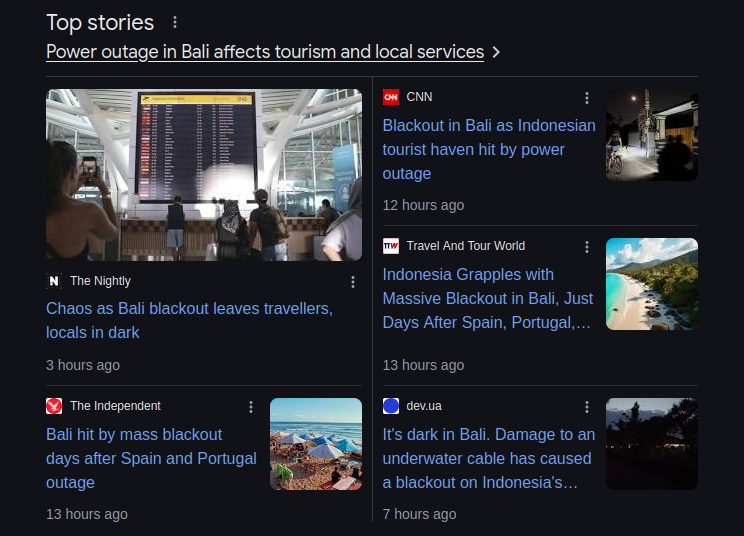Expand the Power outage in Bali chevron arrow
Screen dimensions: 744x536
(496, 52)
